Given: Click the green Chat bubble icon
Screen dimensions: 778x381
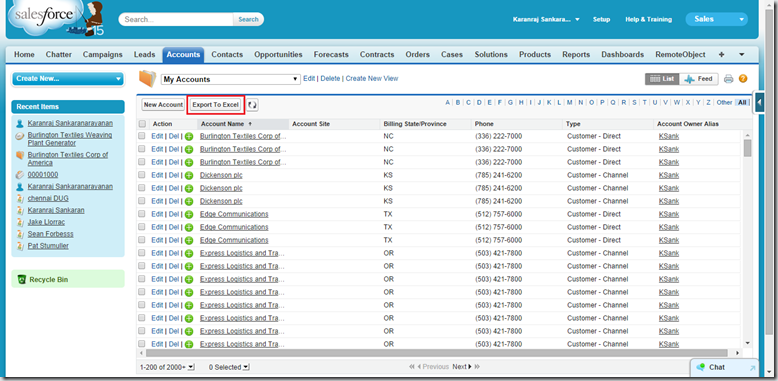Looking at the screenshot, I should point(701,367).
